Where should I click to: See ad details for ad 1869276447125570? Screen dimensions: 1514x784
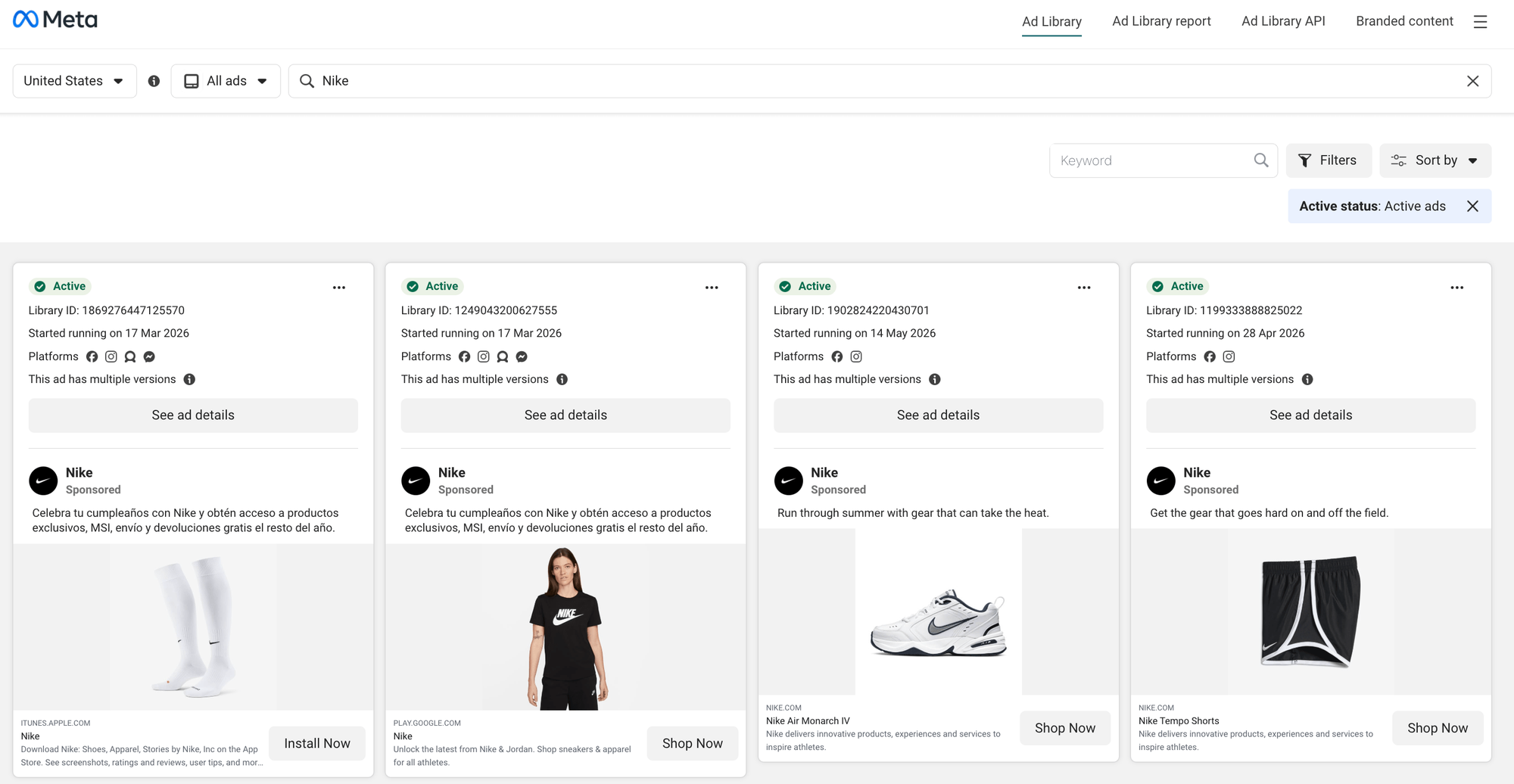[x=193, y=415]
